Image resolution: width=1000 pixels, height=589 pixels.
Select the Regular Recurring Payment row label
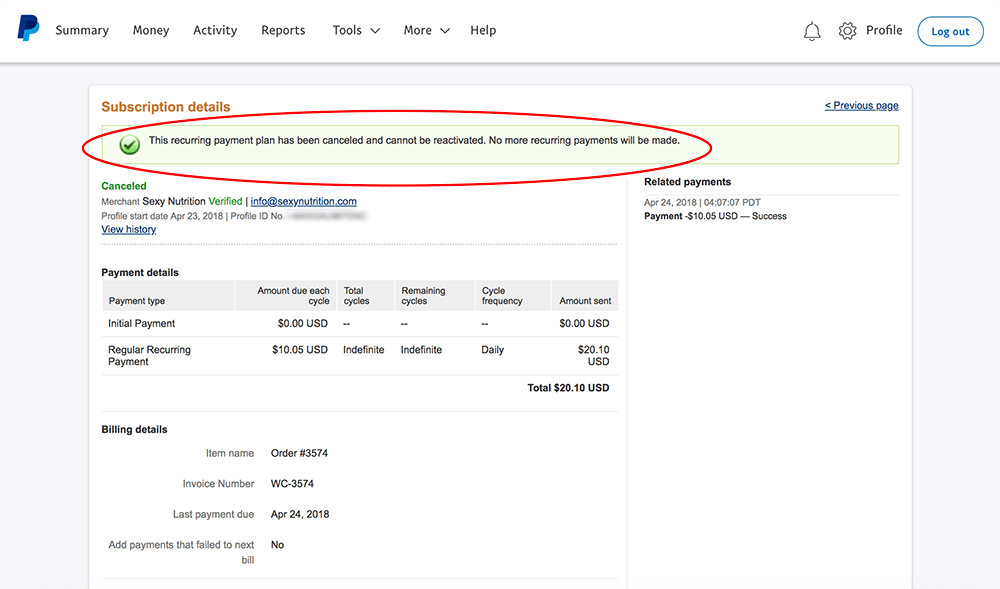coord(149,356)
